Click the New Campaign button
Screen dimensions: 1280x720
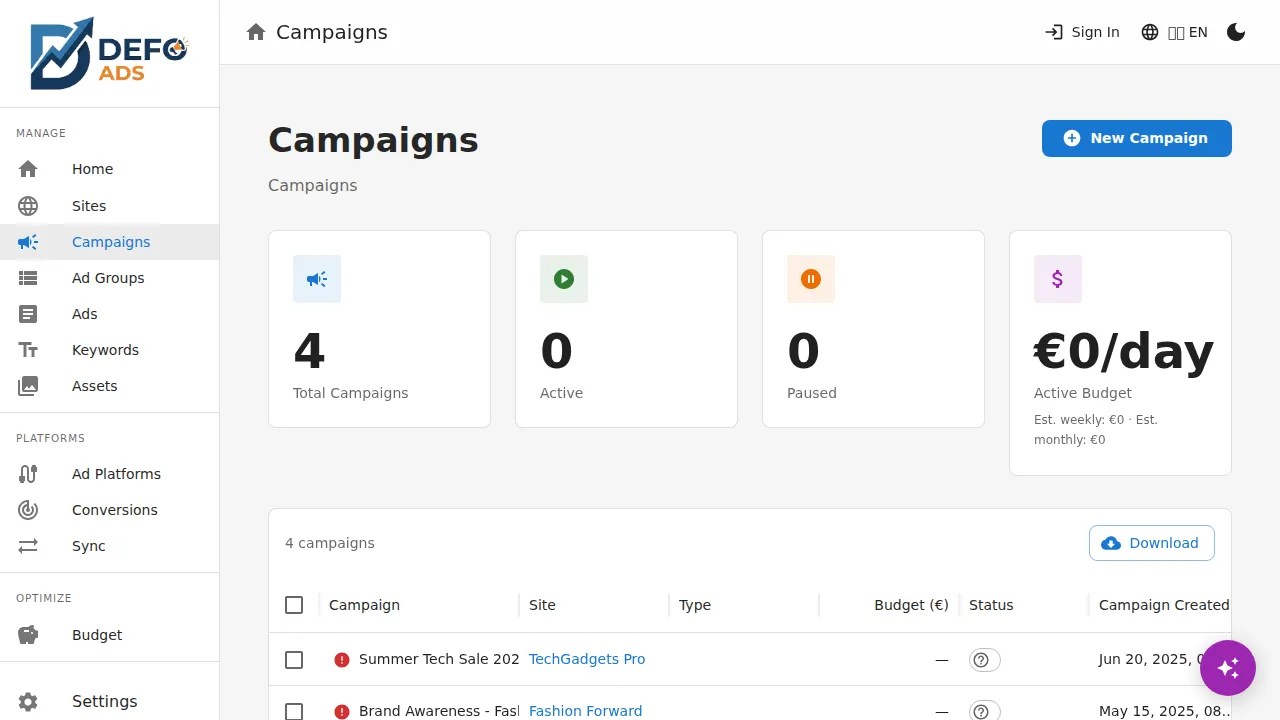tap(1137, 138)
